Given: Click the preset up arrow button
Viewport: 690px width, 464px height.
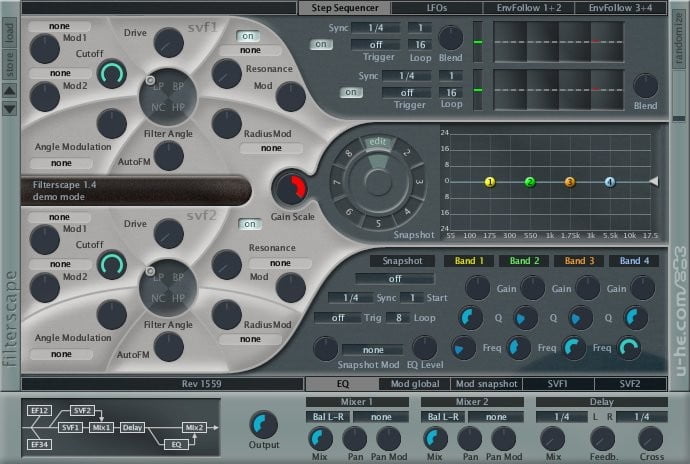Looking at the screenshot, I should pos(10,92).
